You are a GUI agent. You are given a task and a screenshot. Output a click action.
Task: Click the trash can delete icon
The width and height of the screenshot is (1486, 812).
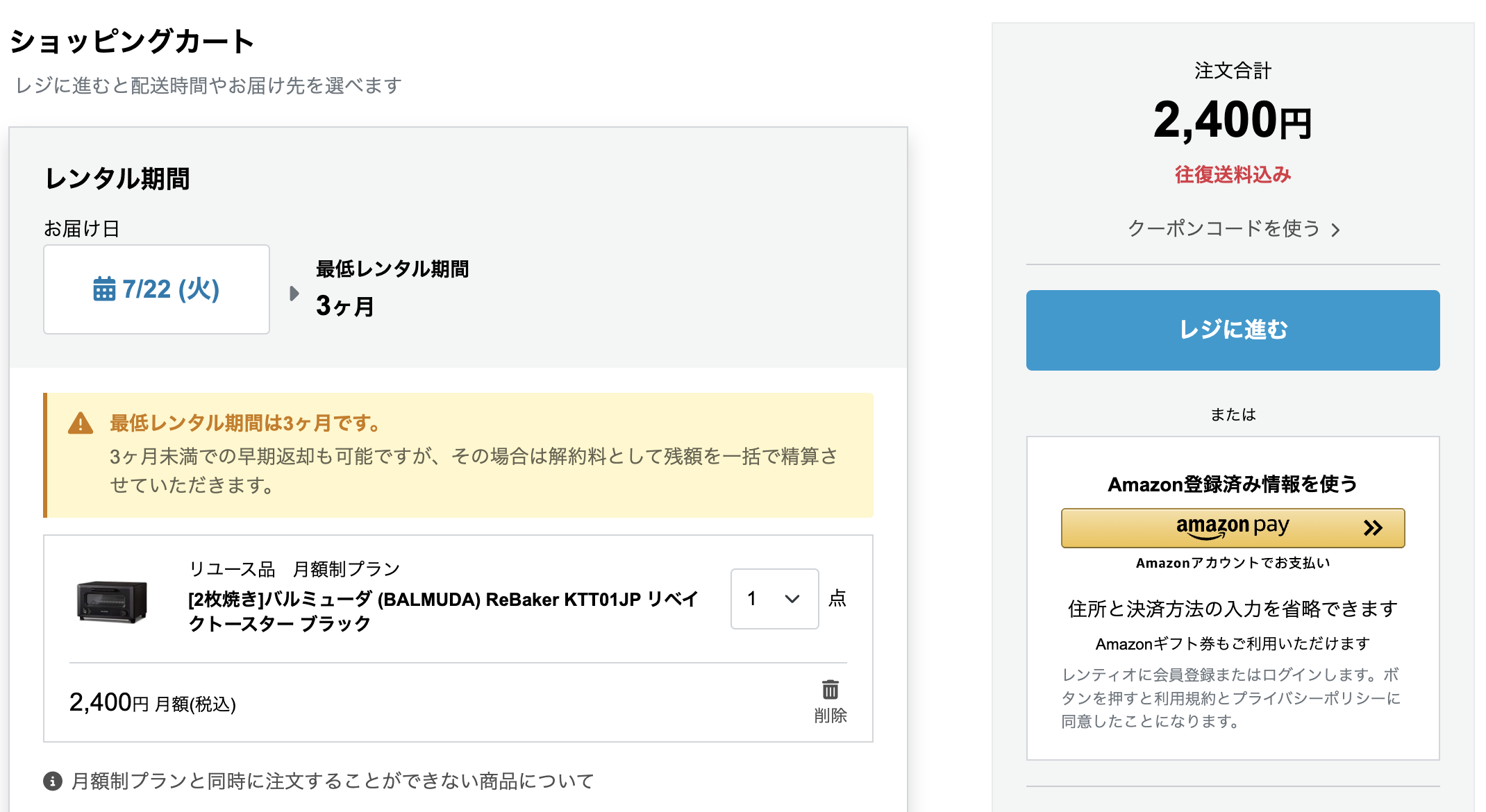point(830,689)
